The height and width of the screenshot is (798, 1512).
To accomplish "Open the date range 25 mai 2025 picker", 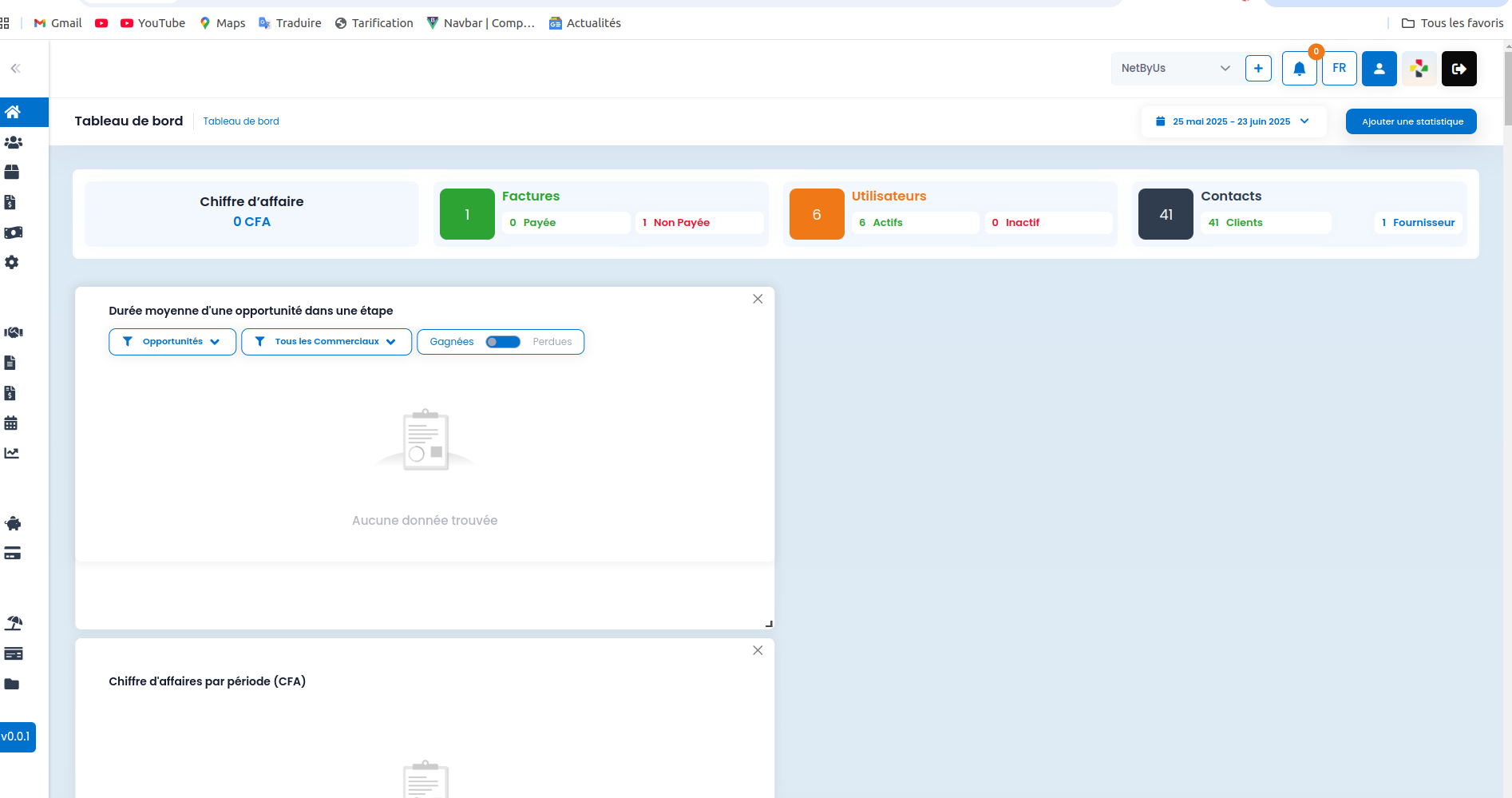I will 1233,121.
